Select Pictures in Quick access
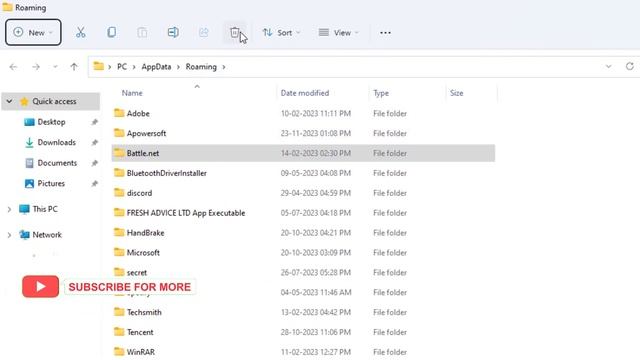640x360 pixels. pos(51,183)
